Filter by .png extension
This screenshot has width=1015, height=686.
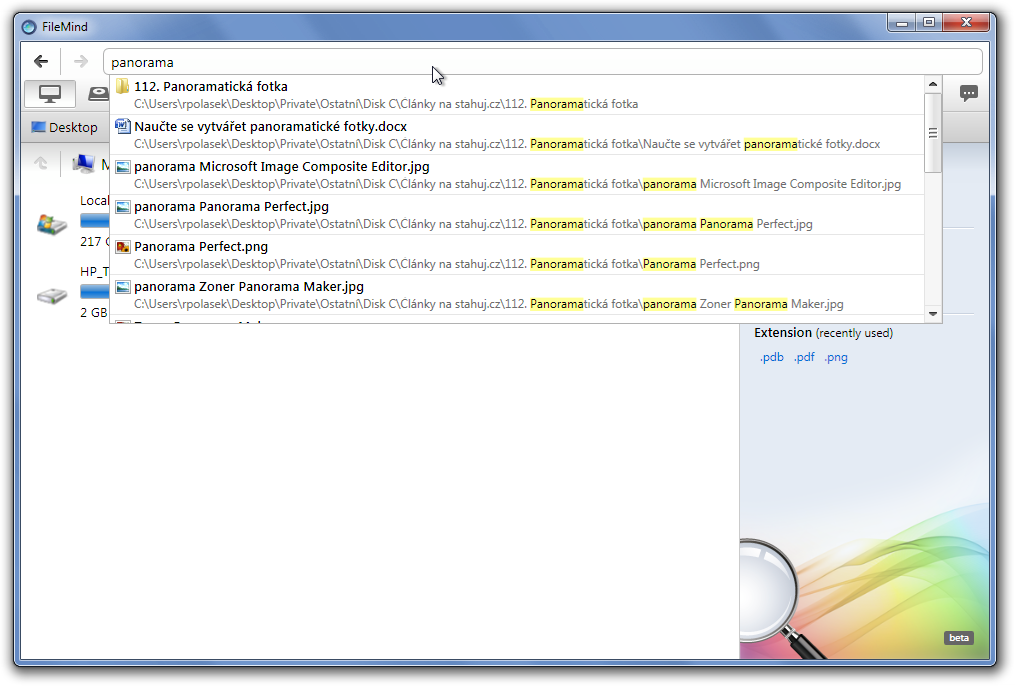(836, 357)
